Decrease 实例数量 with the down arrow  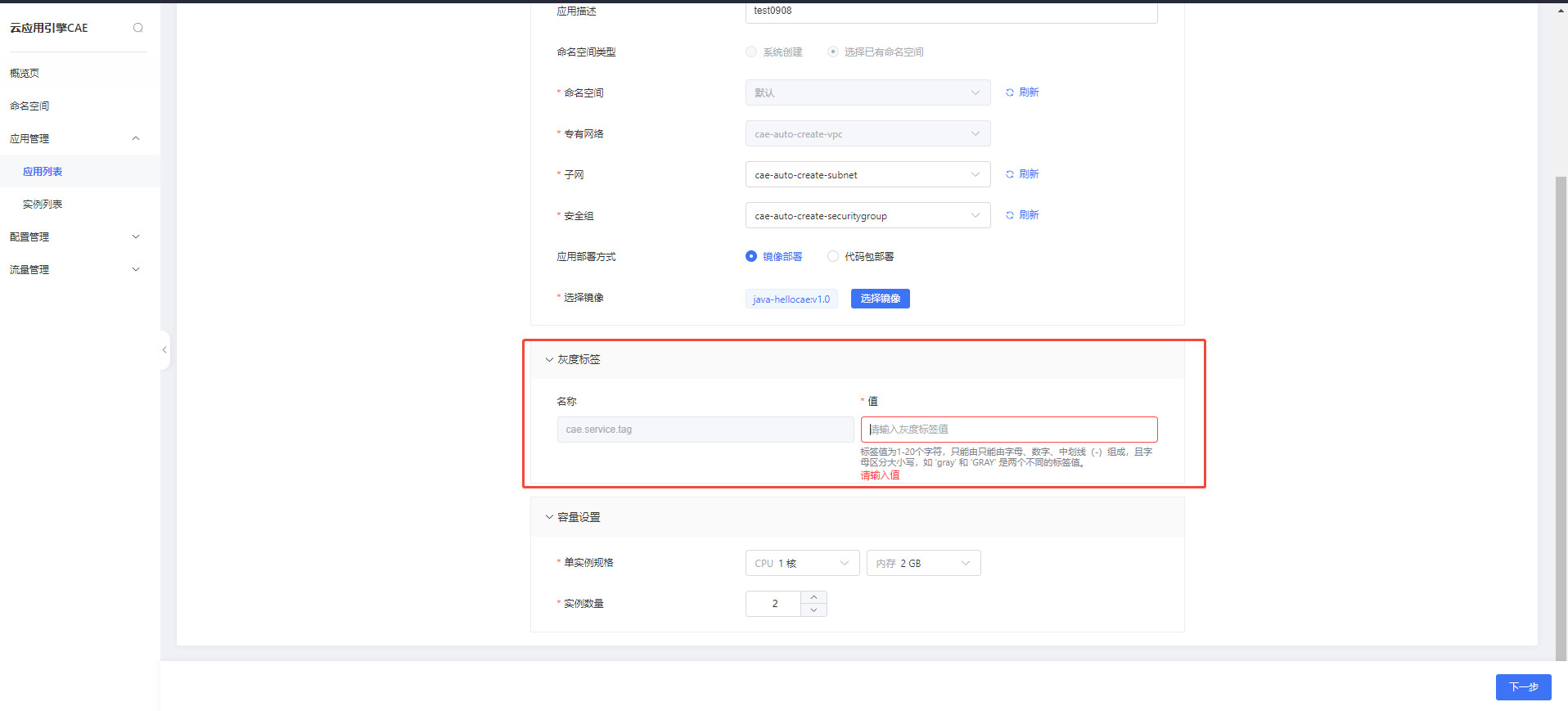(x=813, y=610)
